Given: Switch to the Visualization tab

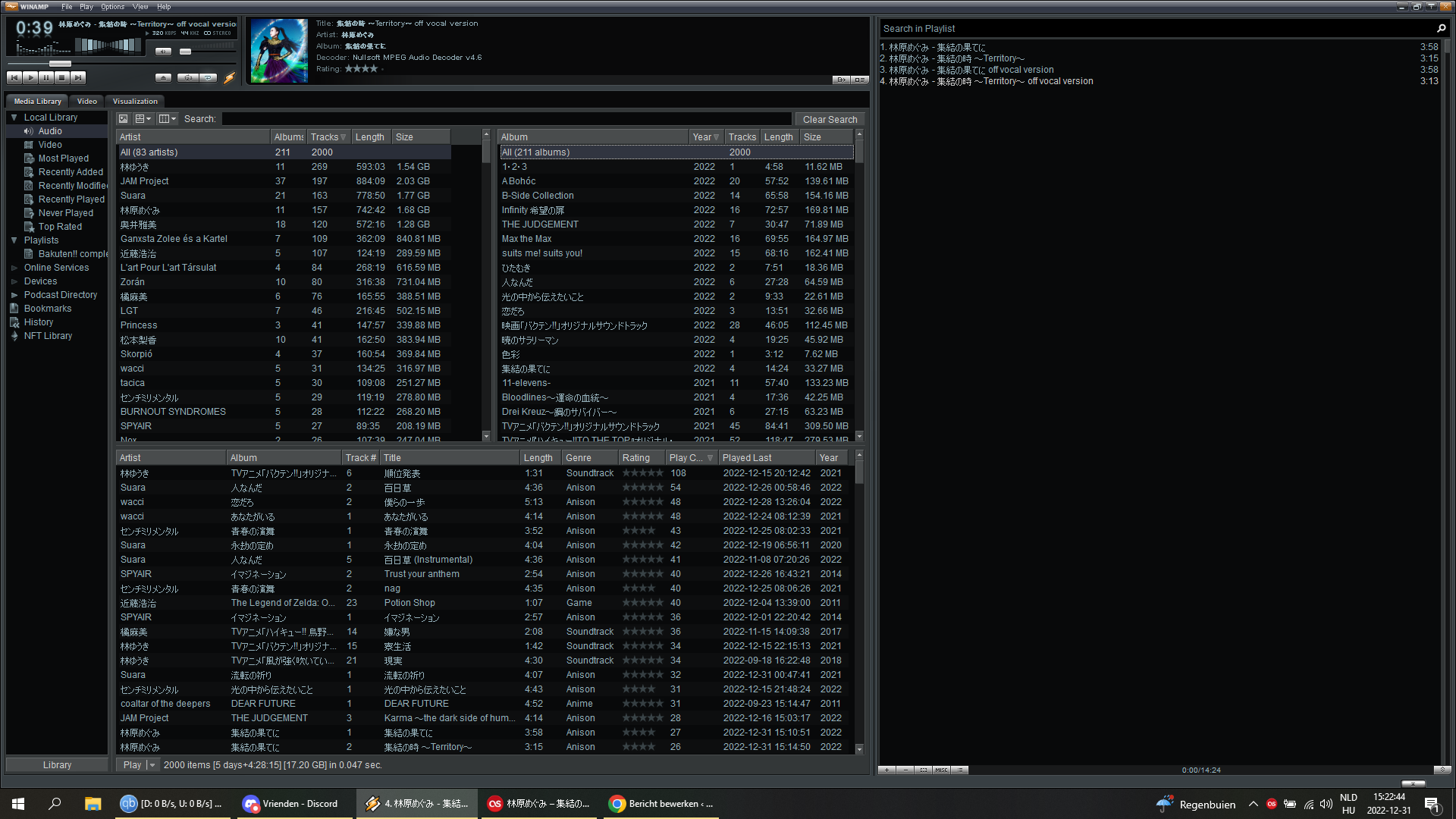Looking at the screenshot, I should (134, 101).
